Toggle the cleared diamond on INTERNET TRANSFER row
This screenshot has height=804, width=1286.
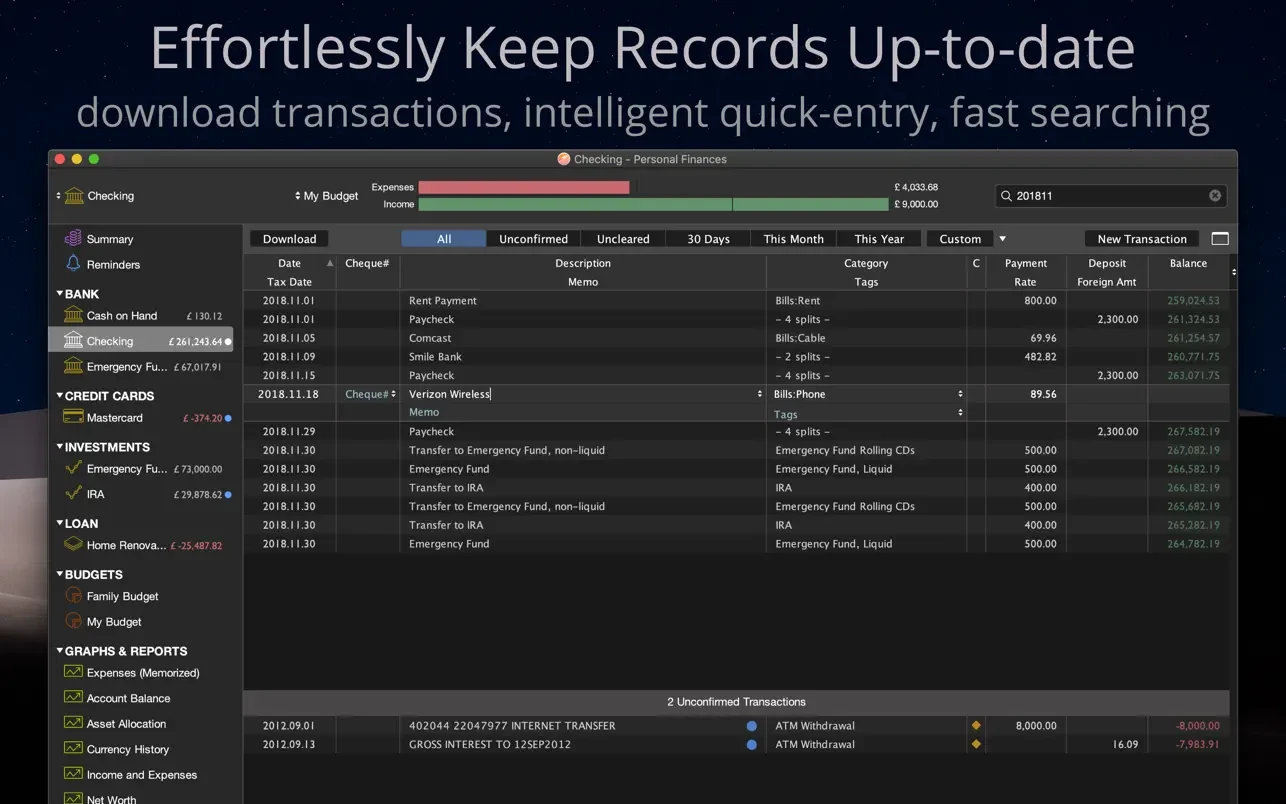click(976, 725)
